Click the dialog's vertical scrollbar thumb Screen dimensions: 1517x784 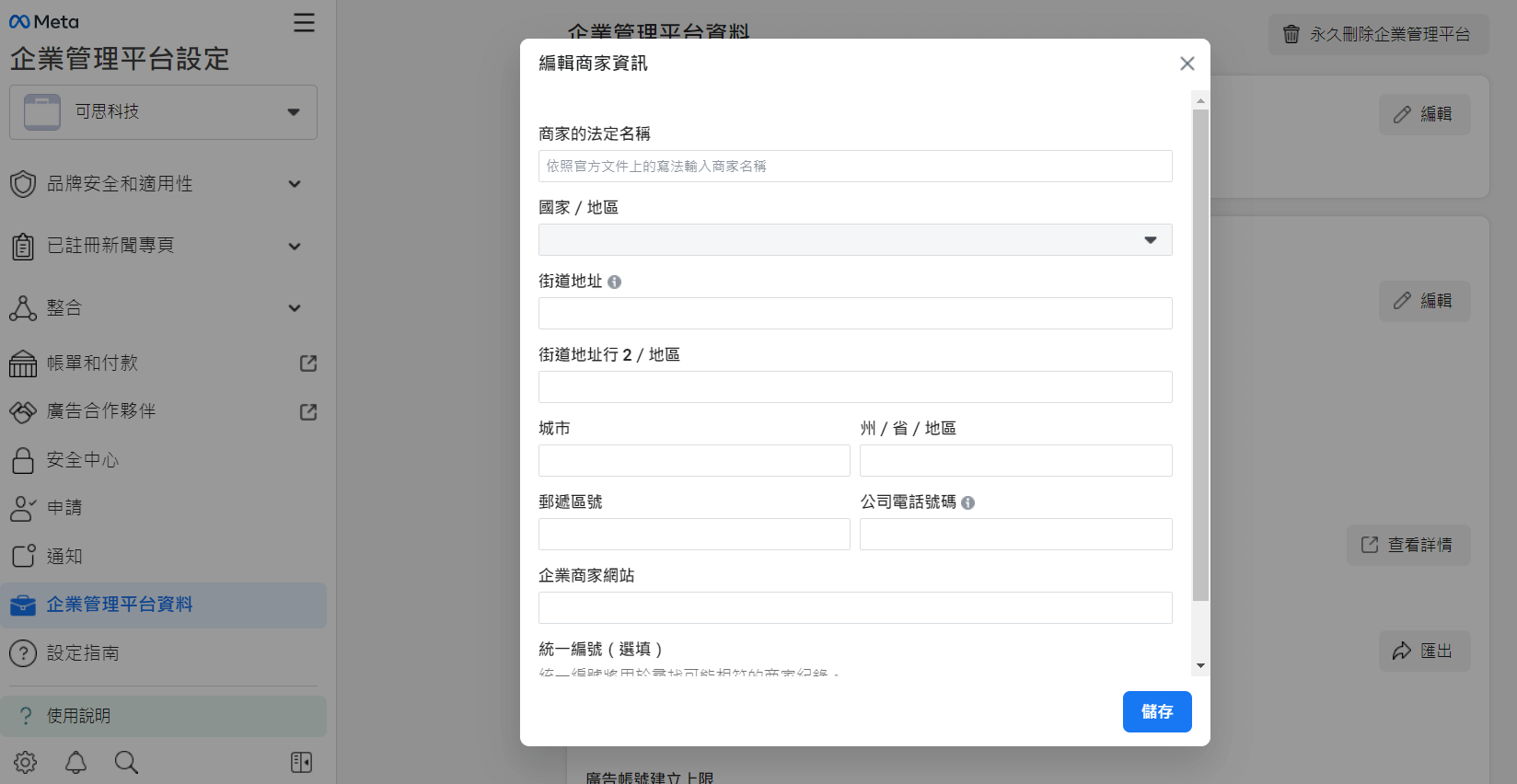pos(1200,354)
